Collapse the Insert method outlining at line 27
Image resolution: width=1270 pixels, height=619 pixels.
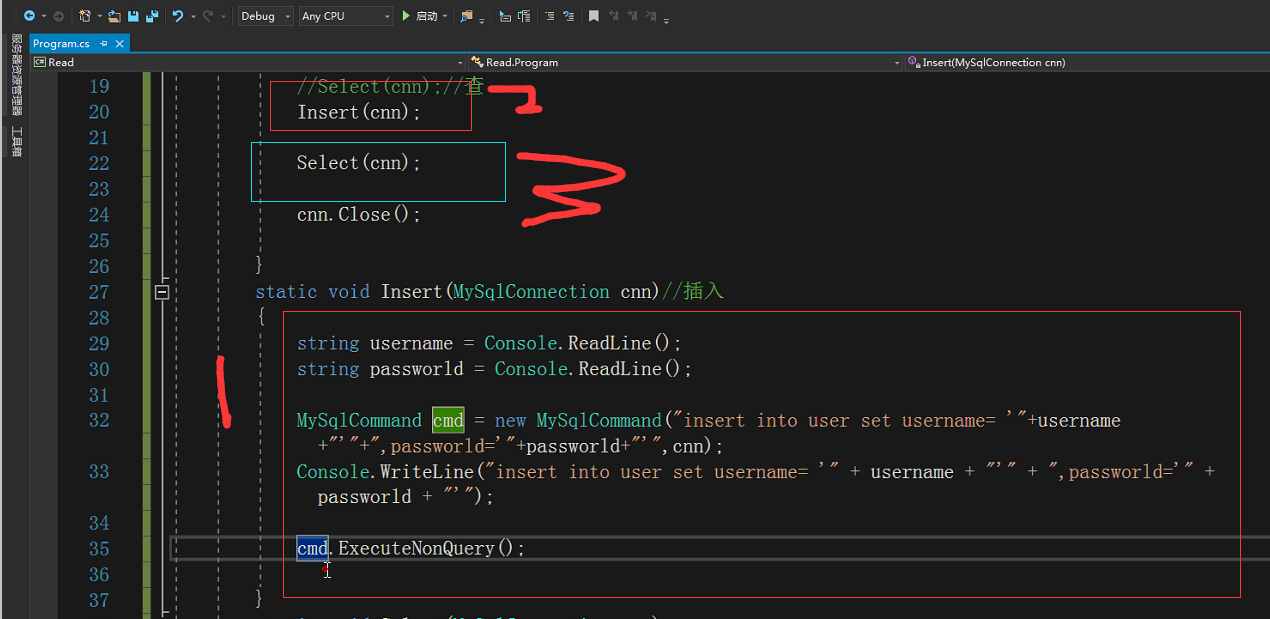[x=162, y=292]
